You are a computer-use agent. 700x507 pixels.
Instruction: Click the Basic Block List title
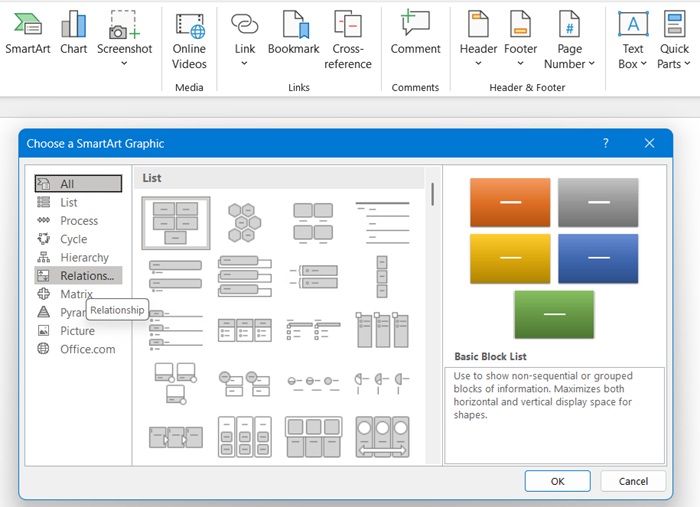coord(490,356)
